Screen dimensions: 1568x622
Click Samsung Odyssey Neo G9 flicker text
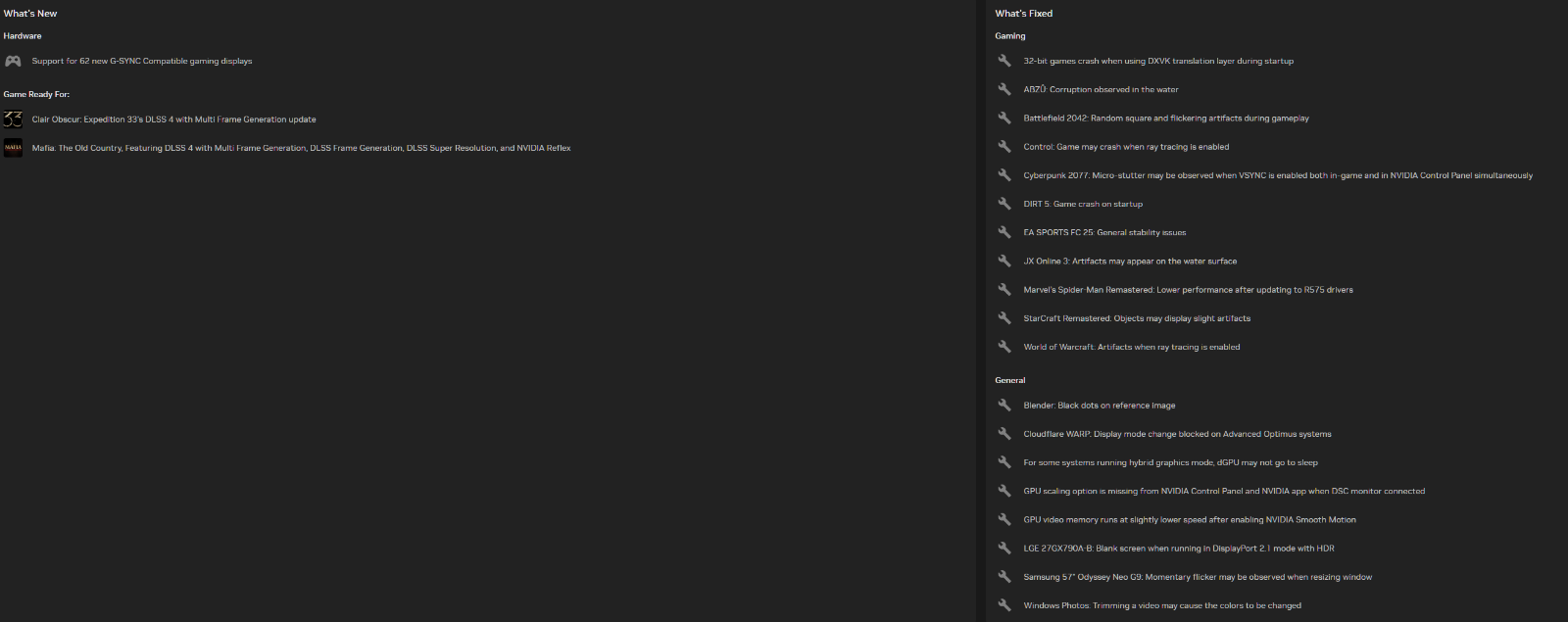[1198, 577]
